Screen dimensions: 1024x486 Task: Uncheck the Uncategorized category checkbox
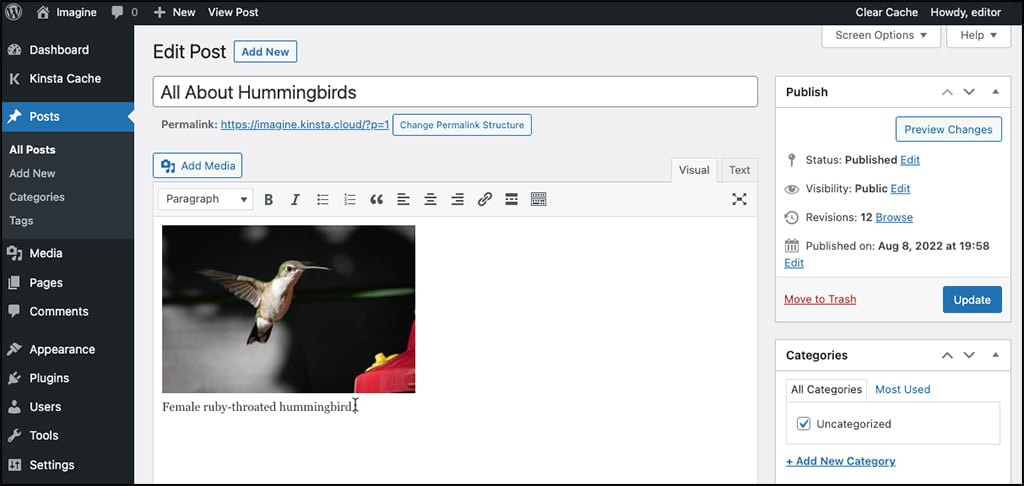pos(804,424)
